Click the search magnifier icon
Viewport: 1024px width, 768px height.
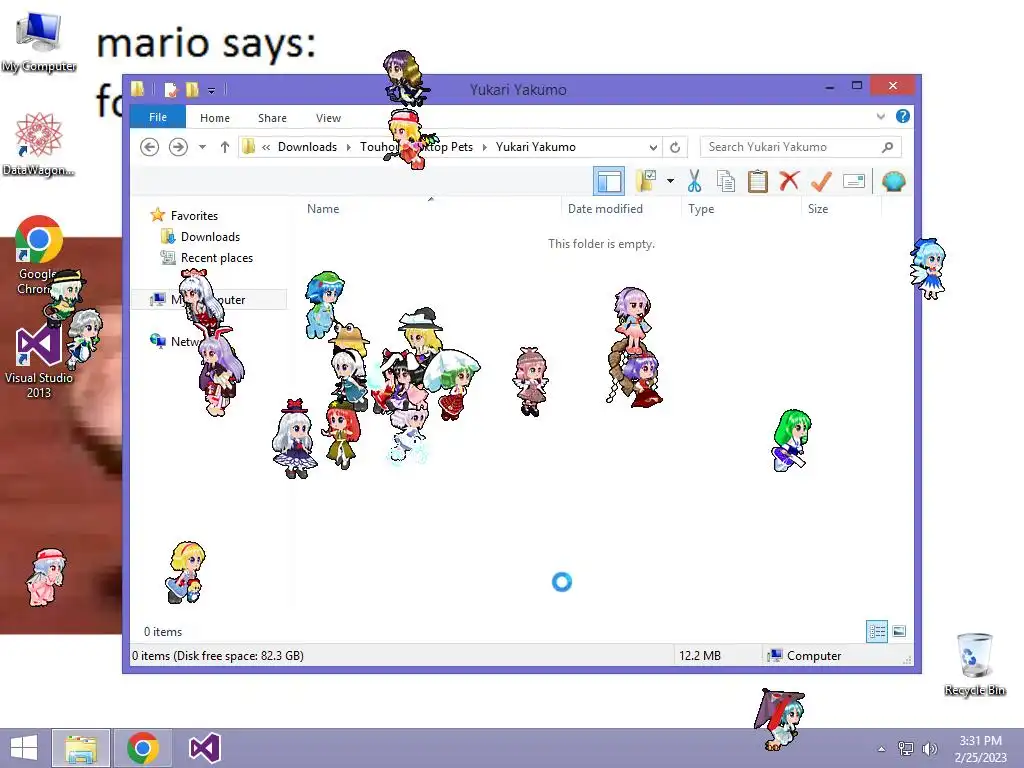click(887, 147)
